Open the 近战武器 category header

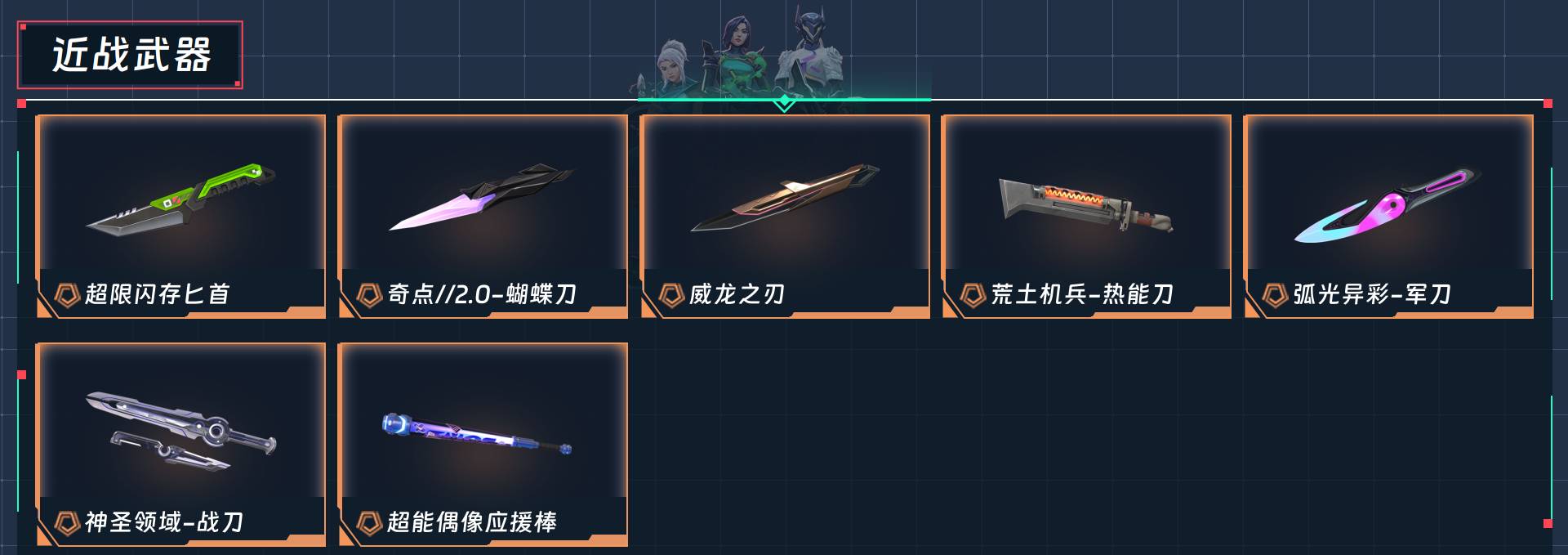(130, 55)
